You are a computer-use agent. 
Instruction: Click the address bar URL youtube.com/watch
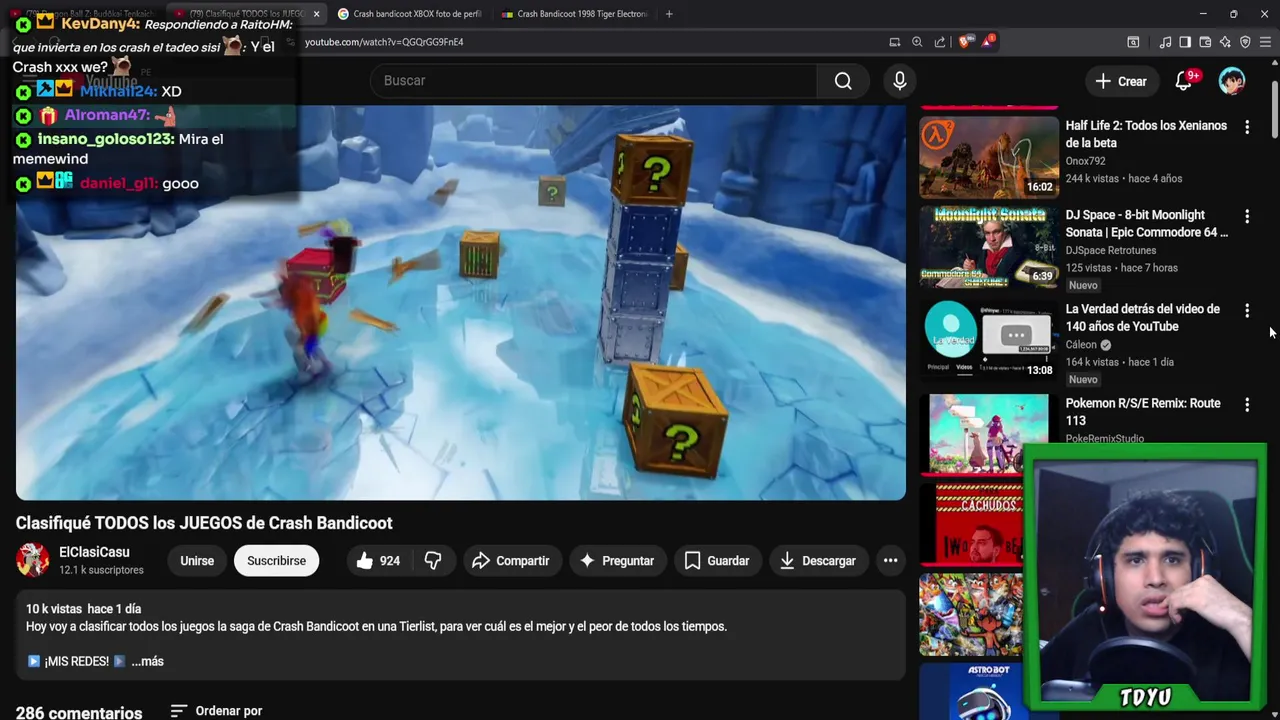coord(384,42)
